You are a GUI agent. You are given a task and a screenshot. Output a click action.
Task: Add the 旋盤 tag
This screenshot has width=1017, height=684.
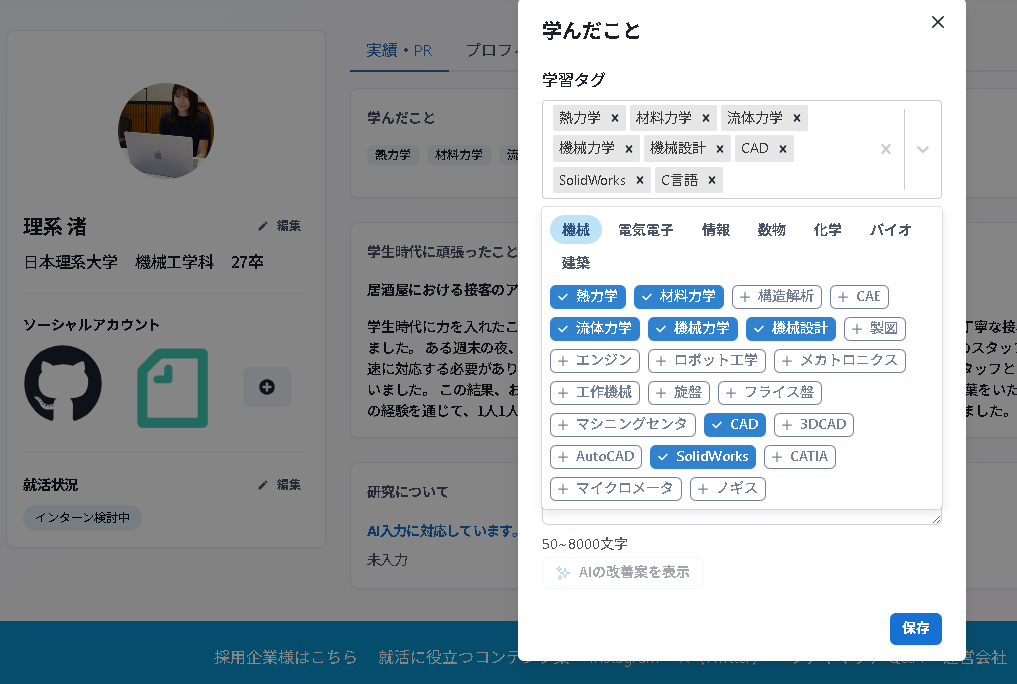678,392
